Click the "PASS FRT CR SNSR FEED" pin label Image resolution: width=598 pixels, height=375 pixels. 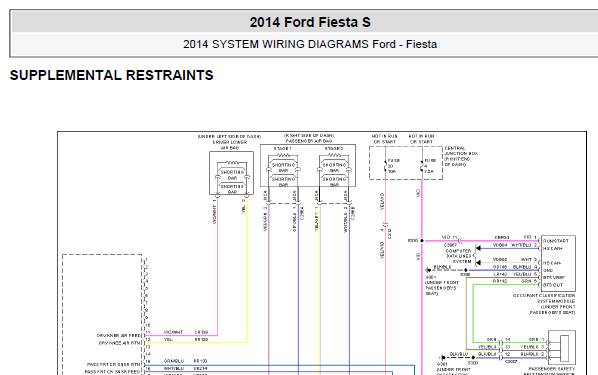[113, 372]
